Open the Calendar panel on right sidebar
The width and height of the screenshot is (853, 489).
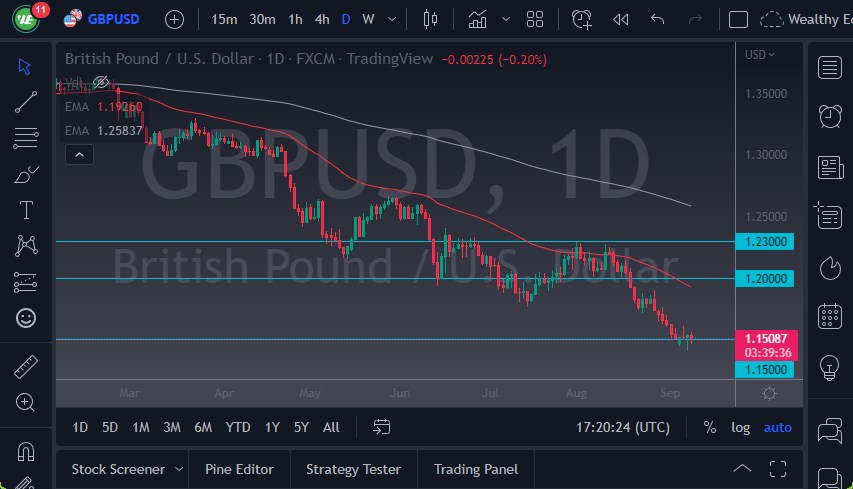pos(829,316)
